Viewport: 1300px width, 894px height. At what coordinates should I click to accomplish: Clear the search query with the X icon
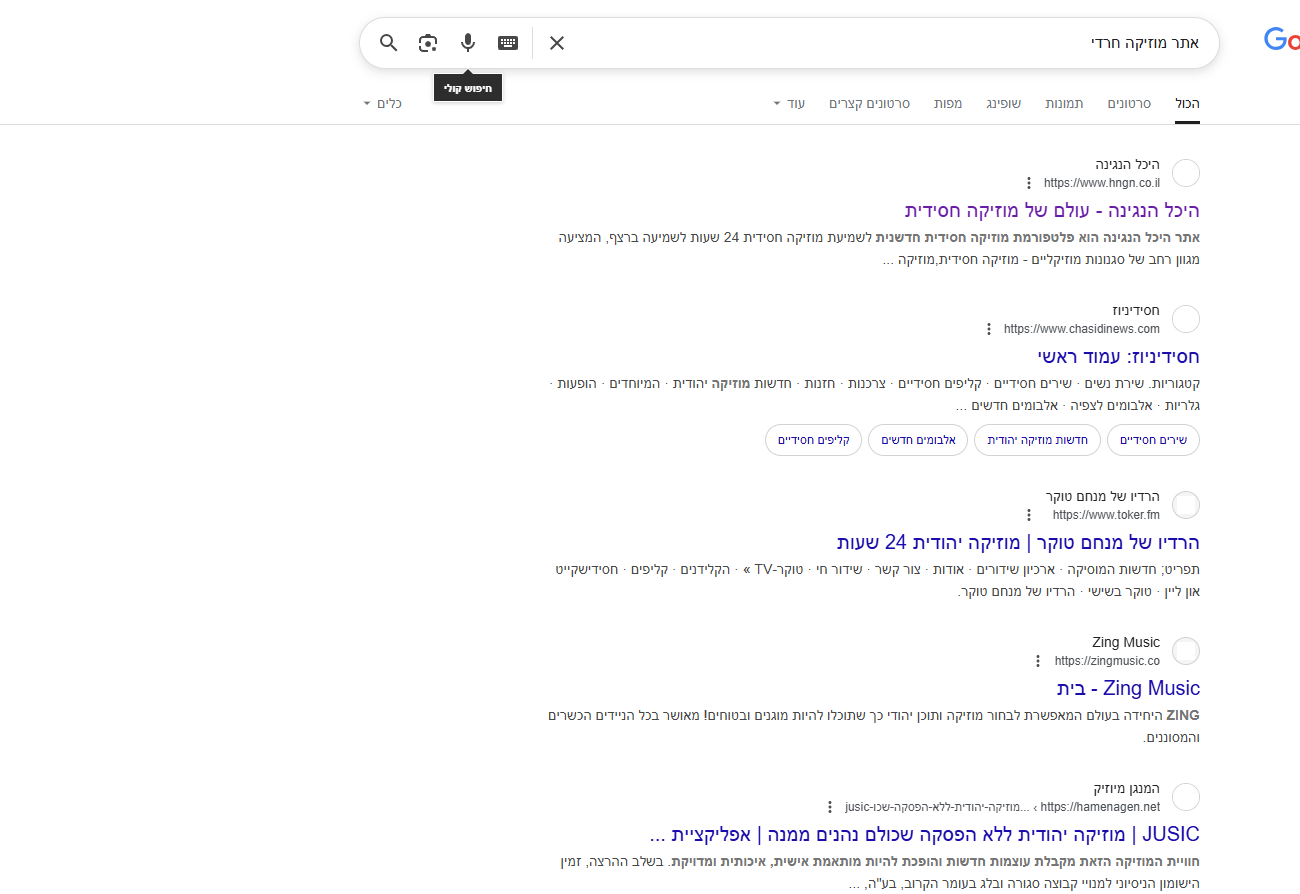point(556,42)
